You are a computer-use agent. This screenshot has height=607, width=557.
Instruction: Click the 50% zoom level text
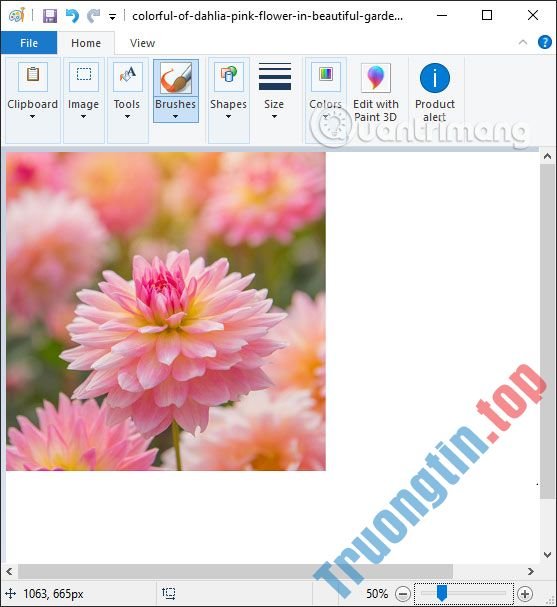[x=377, y=594]
